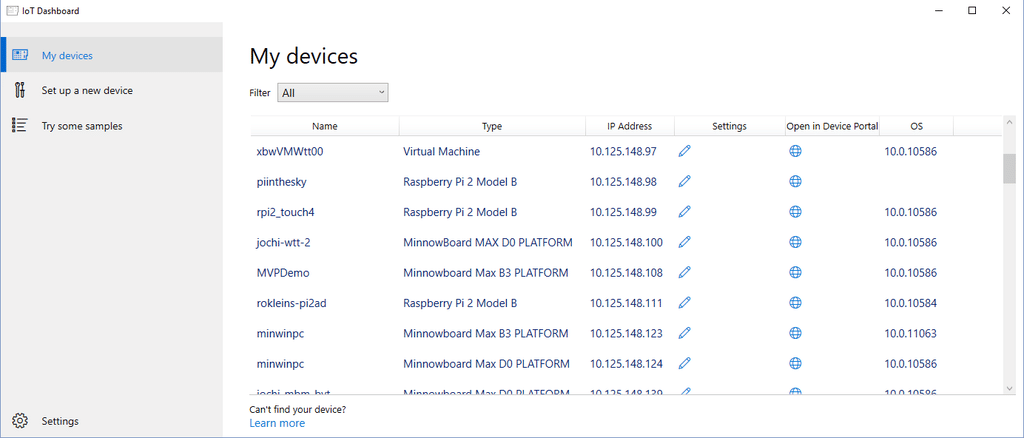Screen dimensions: 1024x438
Task: Click IP address 10.125.148.97
Action: (x=623, y=151)
